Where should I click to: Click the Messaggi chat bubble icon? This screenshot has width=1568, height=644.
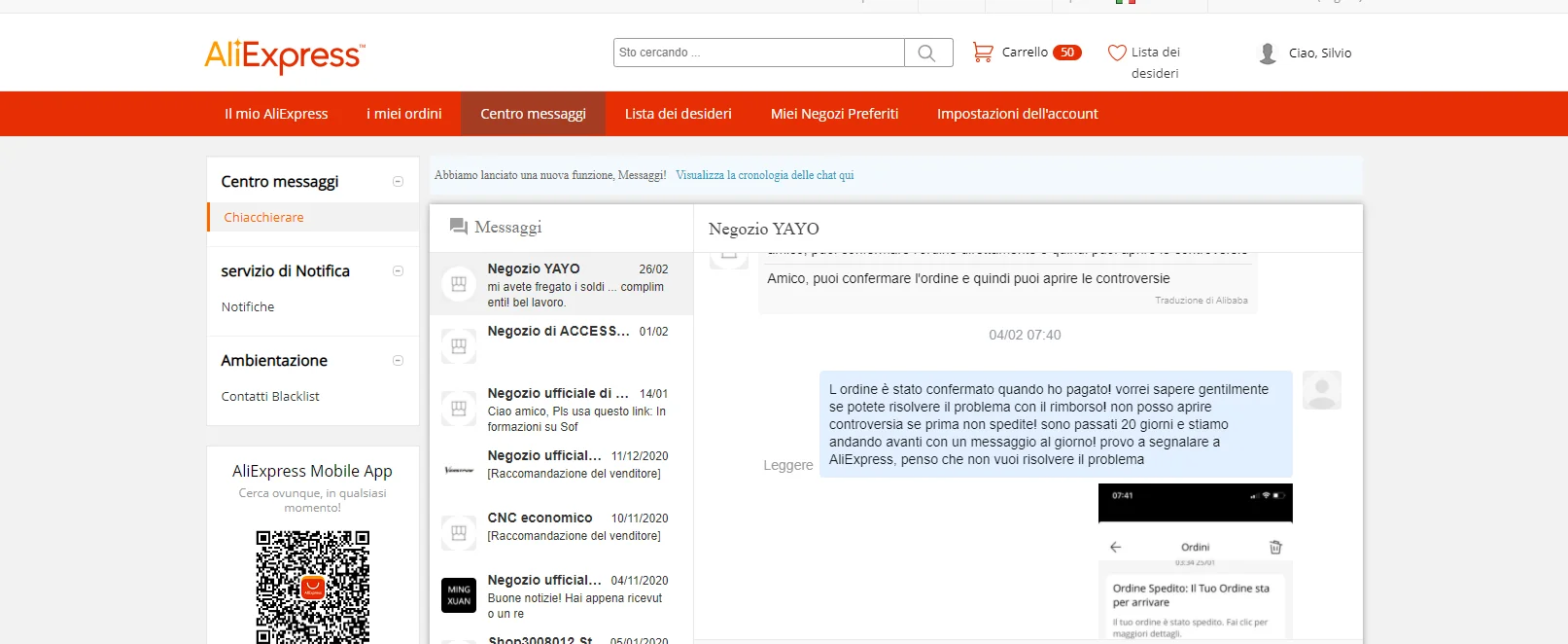tap(459, 227)
